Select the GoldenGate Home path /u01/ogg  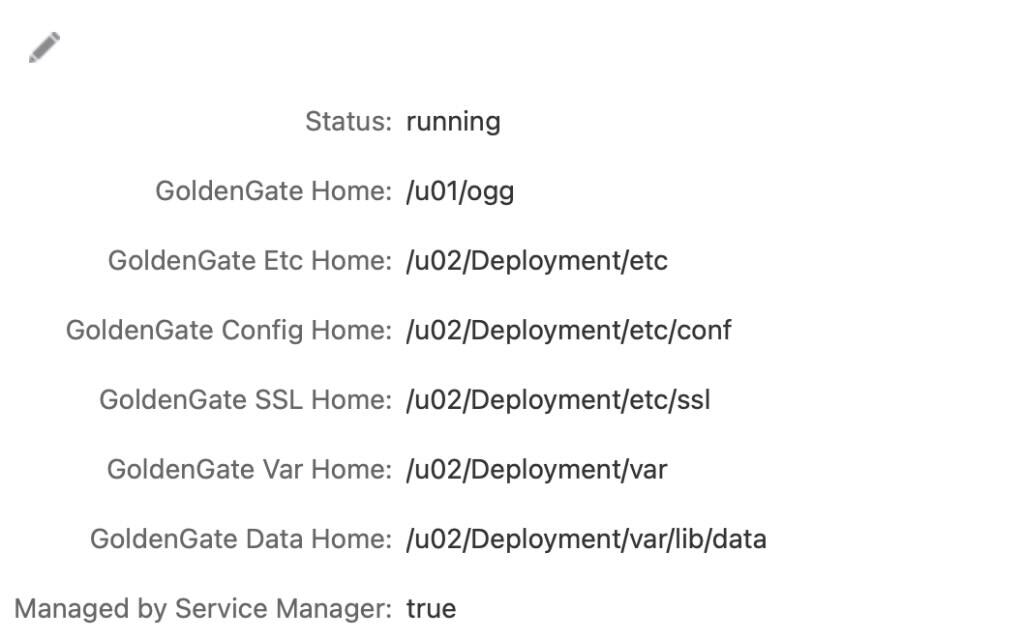[460, 191]
